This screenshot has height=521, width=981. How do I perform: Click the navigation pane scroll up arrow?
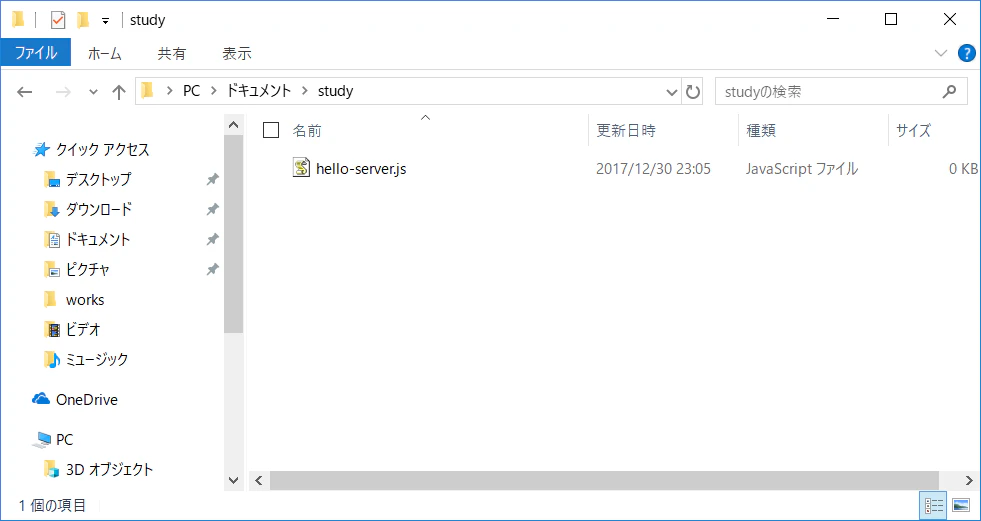233,124
